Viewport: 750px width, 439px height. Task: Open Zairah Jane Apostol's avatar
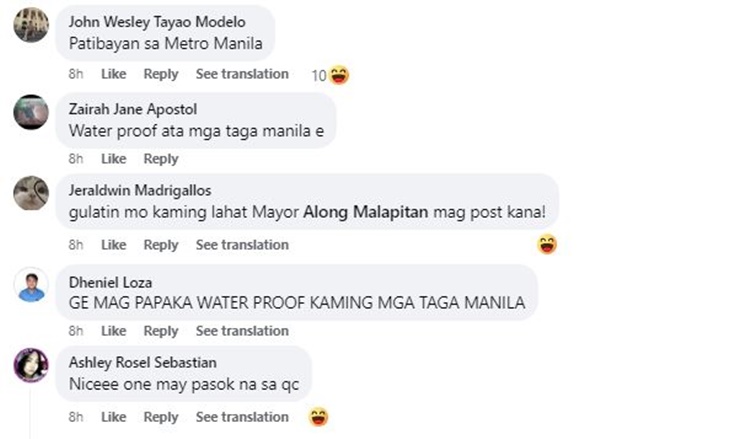[x=31, y=112]
